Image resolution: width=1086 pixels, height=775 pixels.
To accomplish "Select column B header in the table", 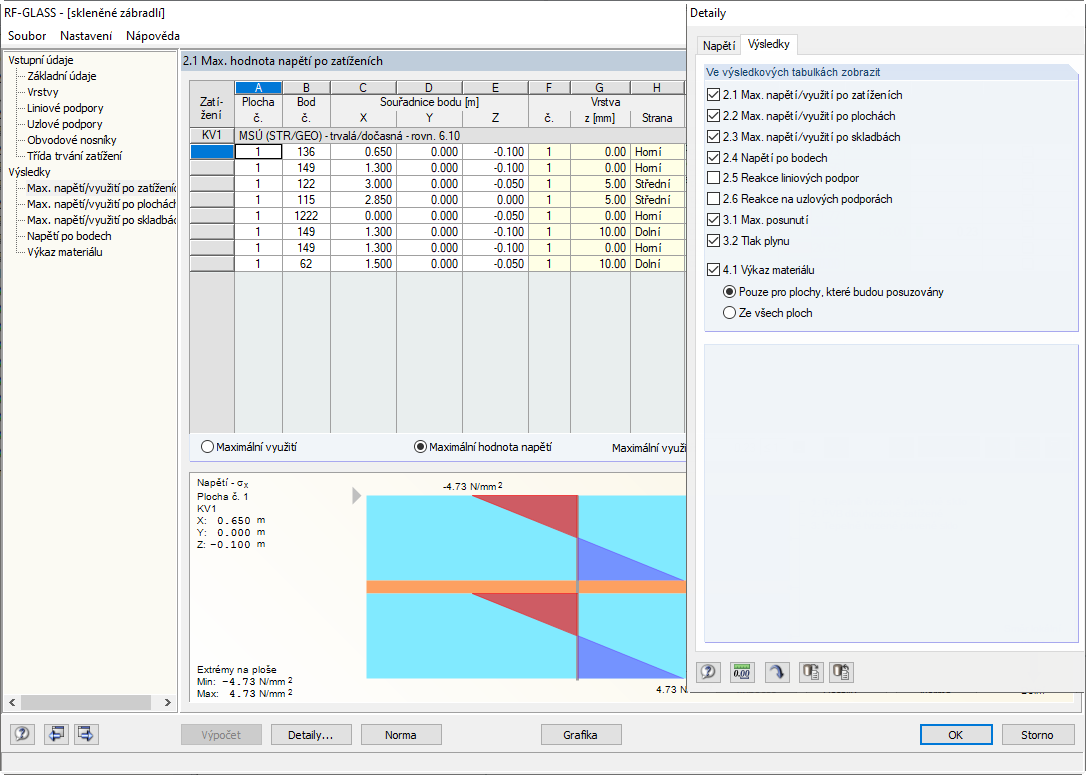I will [x=306, y=87].
